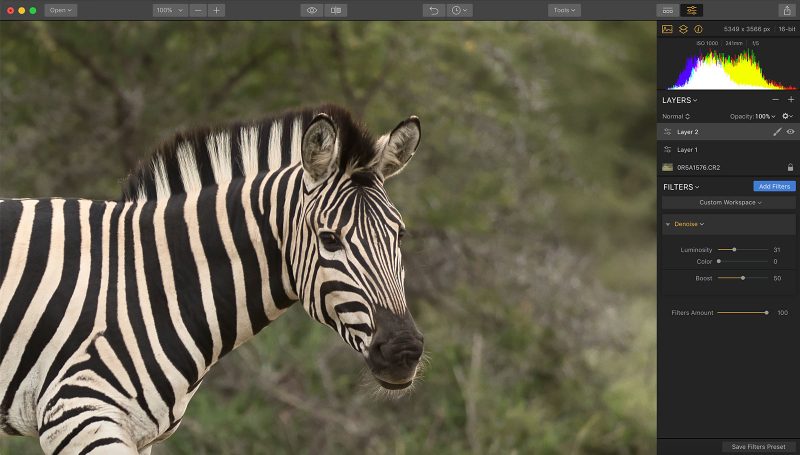
Task: Collapse the FILTERS section header
Action: point(681,187)
